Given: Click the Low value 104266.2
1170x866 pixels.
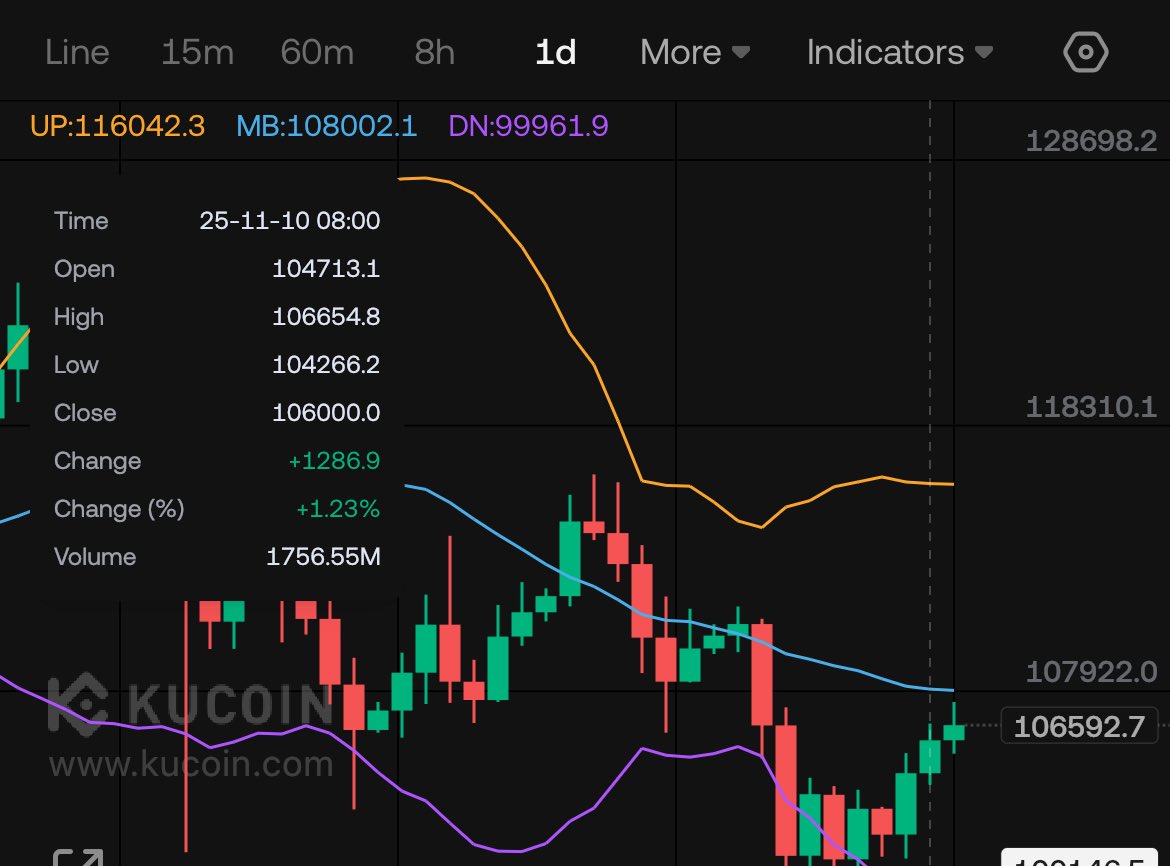Looking at the screenshot, I should (326, 365).
